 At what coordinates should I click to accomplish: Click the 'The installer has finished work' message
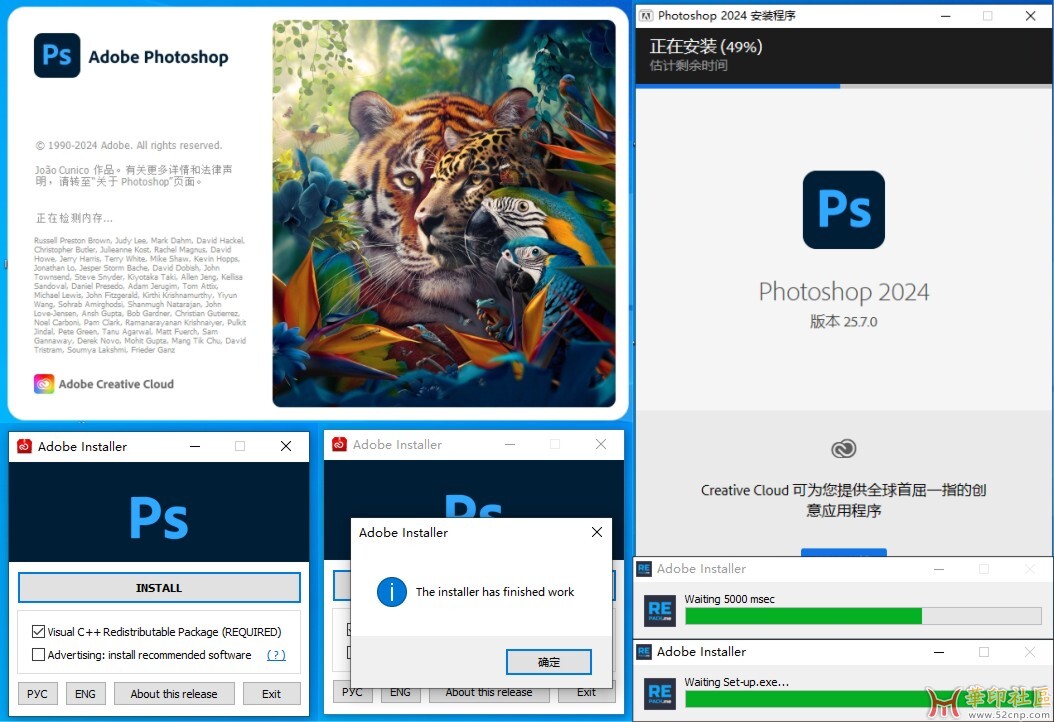pos(495,592)
